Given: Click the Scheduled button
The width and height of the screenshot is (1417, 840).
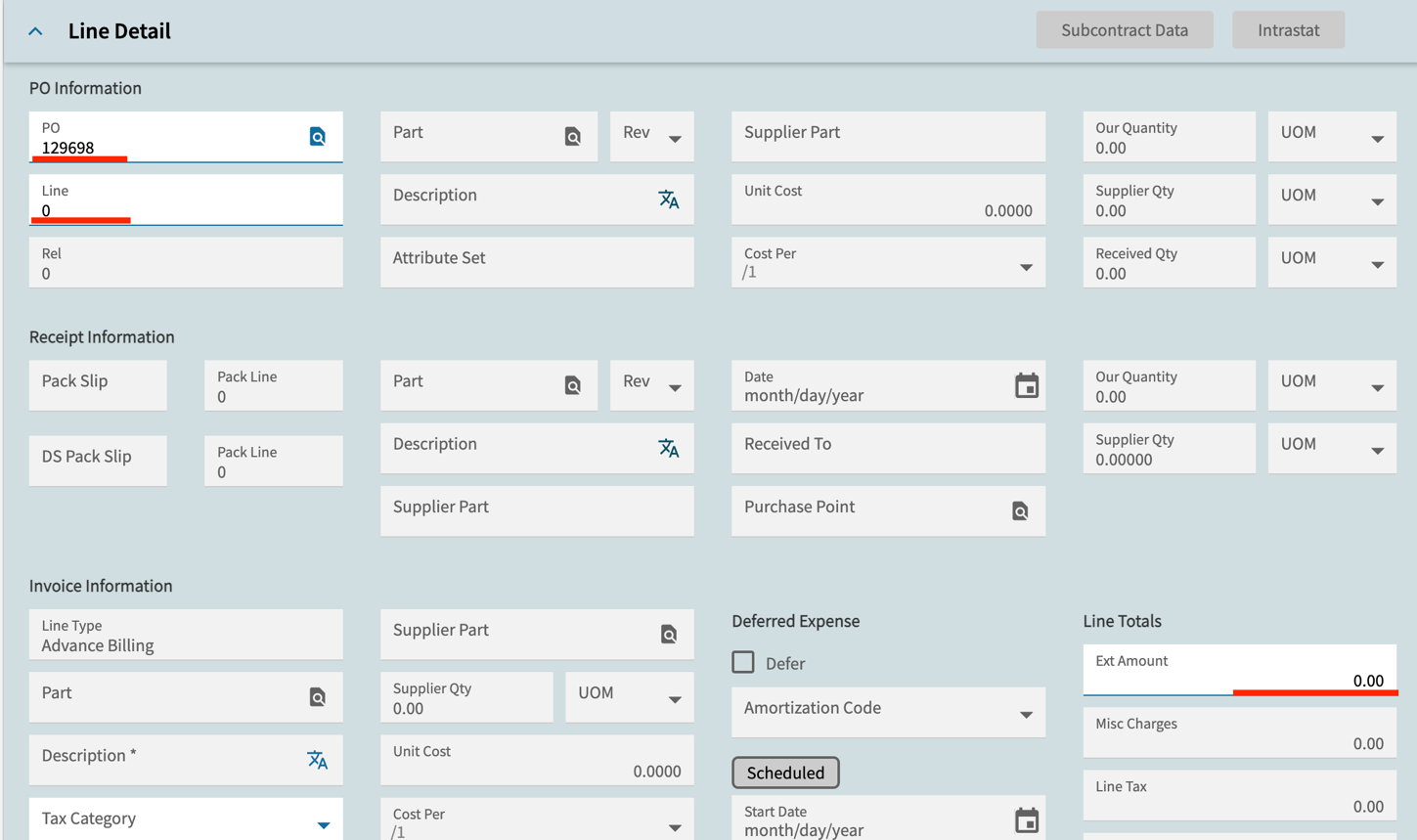Looking at the screenshot, I should (x=785, y=773).
